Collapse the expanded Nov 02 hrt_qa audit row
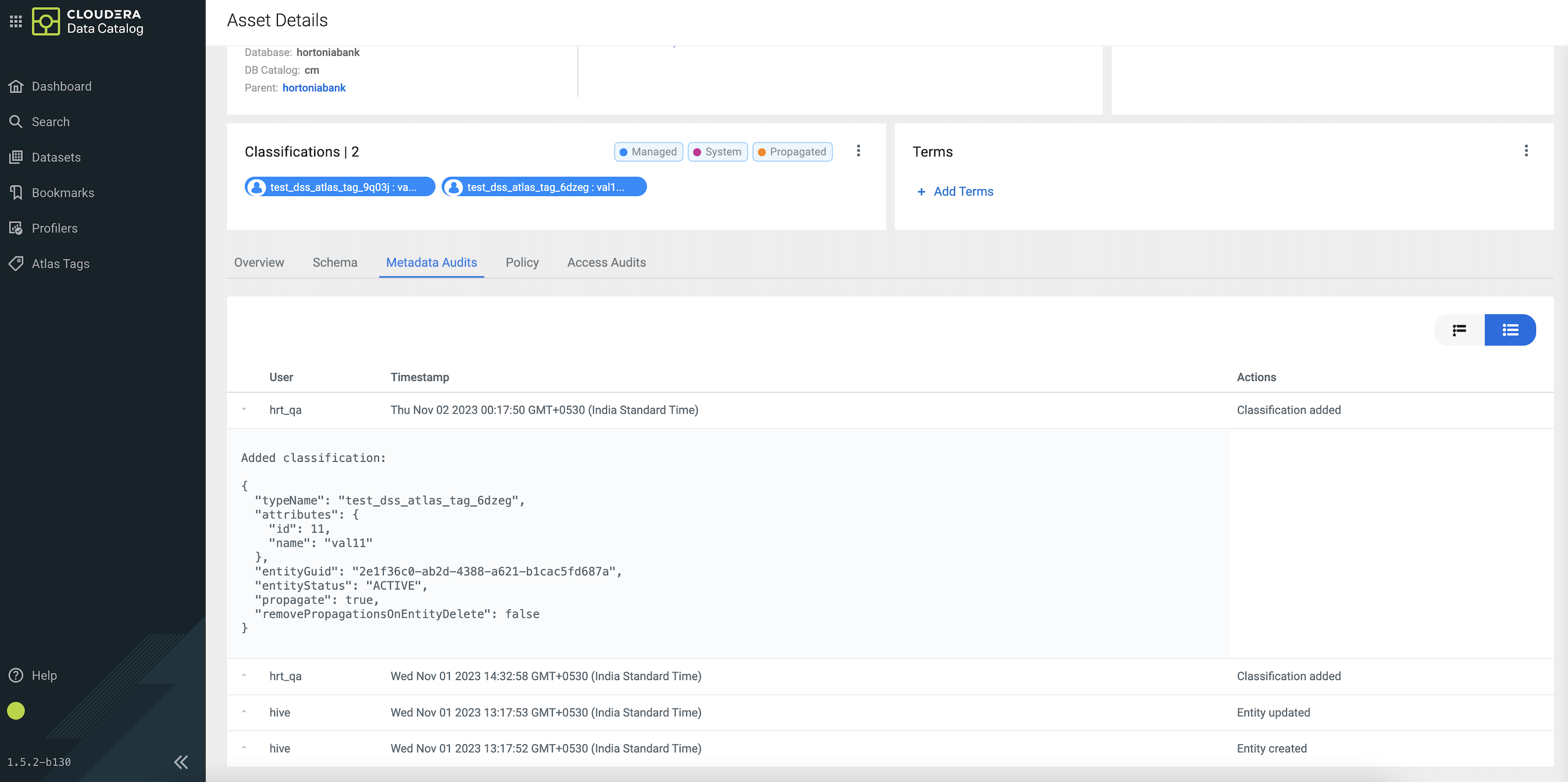Viewport: 1568px width, 782px height. 243,410
